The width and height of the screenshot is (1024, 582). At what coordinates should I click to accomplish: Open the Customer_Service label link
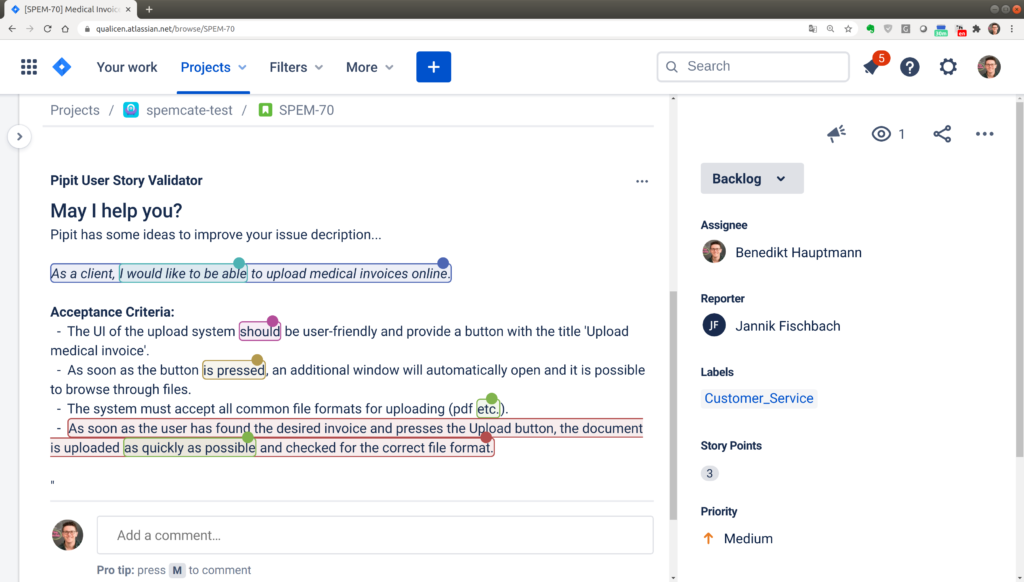pos(758,398)
